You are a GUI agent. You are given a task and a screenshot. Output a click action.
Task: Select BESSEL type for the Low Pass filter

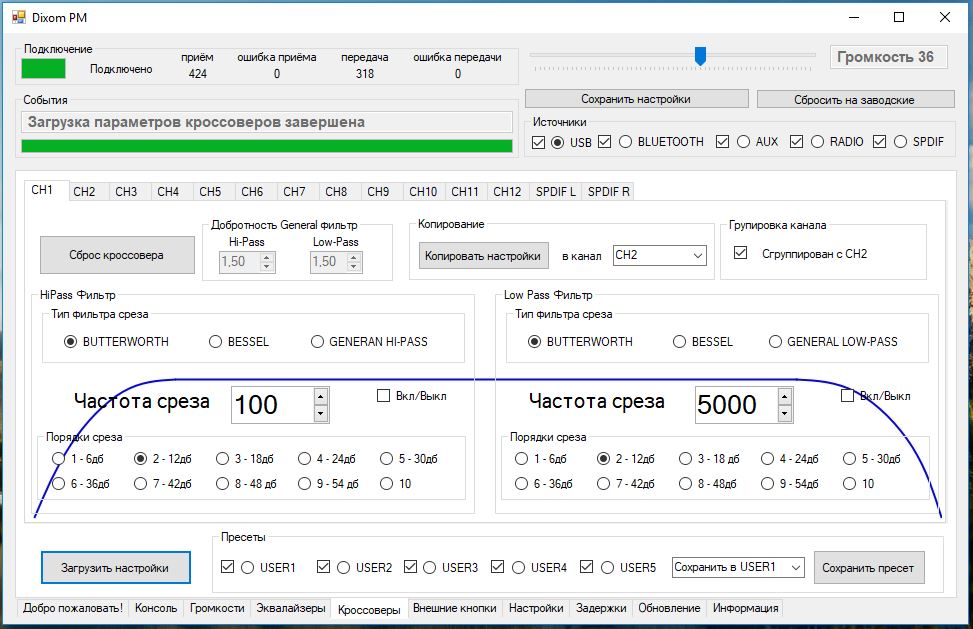click(679, 342)
